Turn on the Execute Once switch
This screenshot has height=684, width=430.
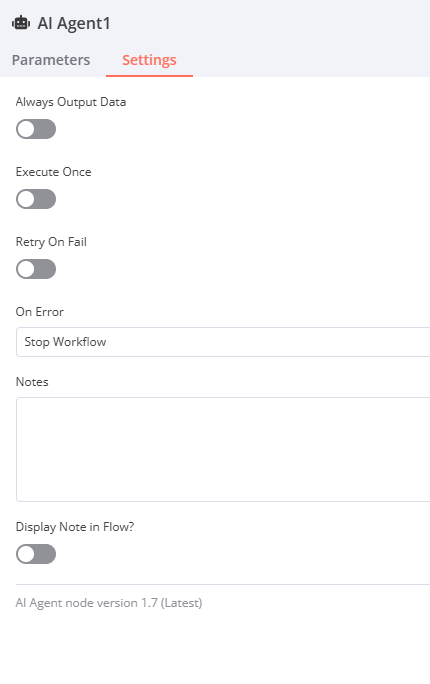(x=36, y=199)
